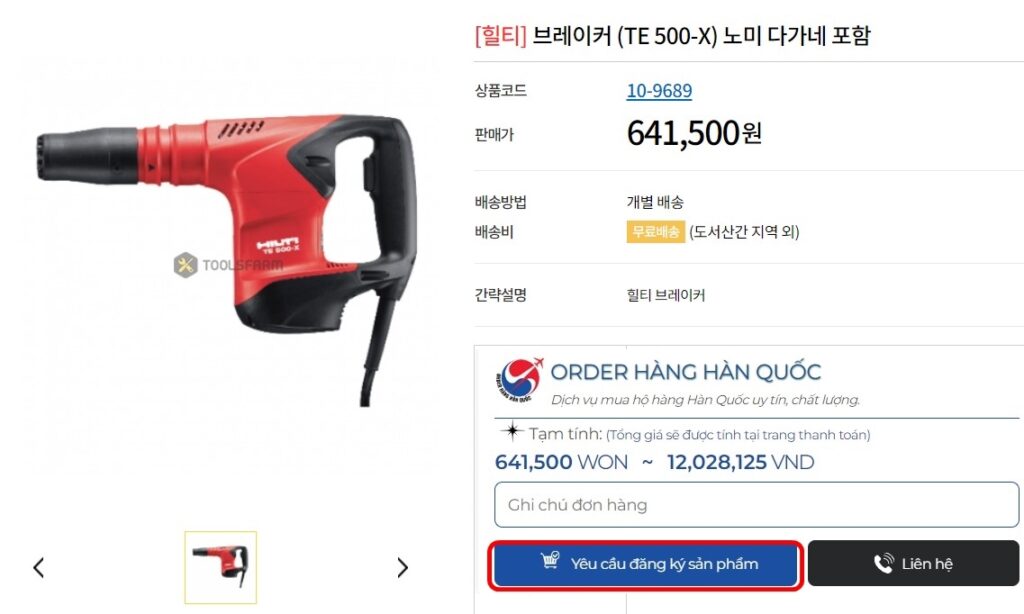Viewport: 1024px width, 614px height.
Task: Click Yêu cầu đăng ký sản phẩm button
Action: click(x=645, y=564)
